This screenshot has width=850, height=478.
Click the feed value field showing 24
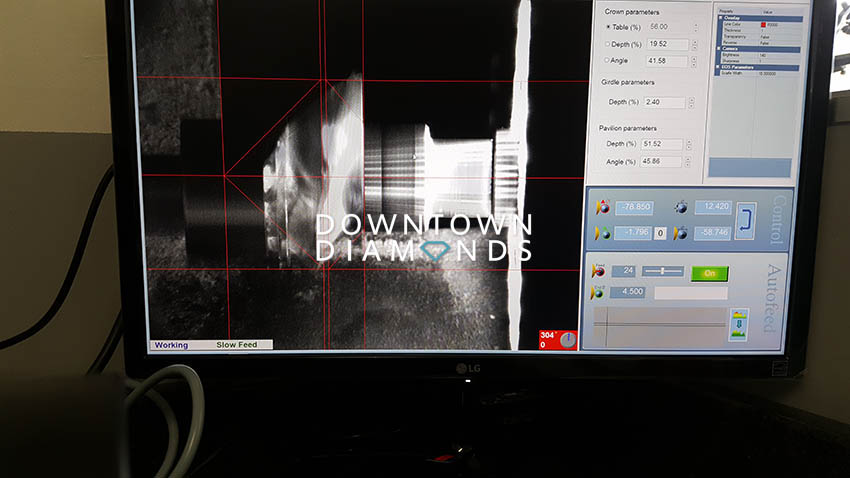point(623,270)
